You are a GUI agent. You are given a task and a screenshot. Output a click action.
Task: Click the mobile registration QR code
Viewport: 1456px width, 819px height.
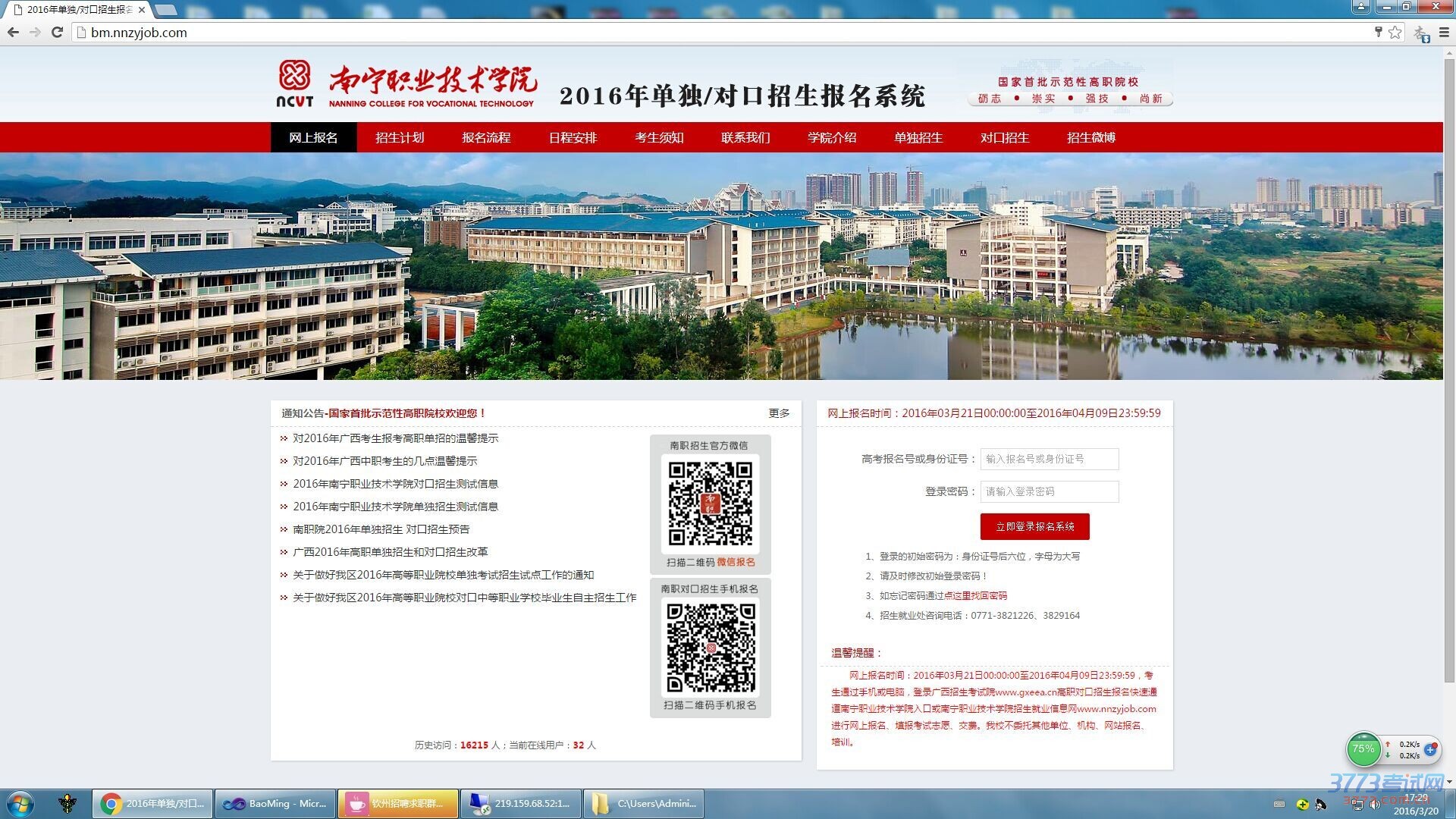(710, 647)
